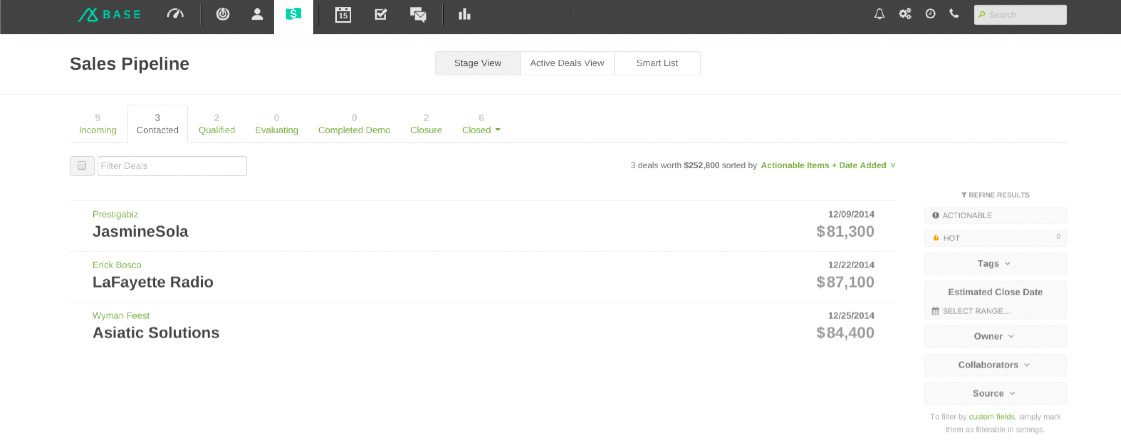Switch to Stage View

coord(478,63)
